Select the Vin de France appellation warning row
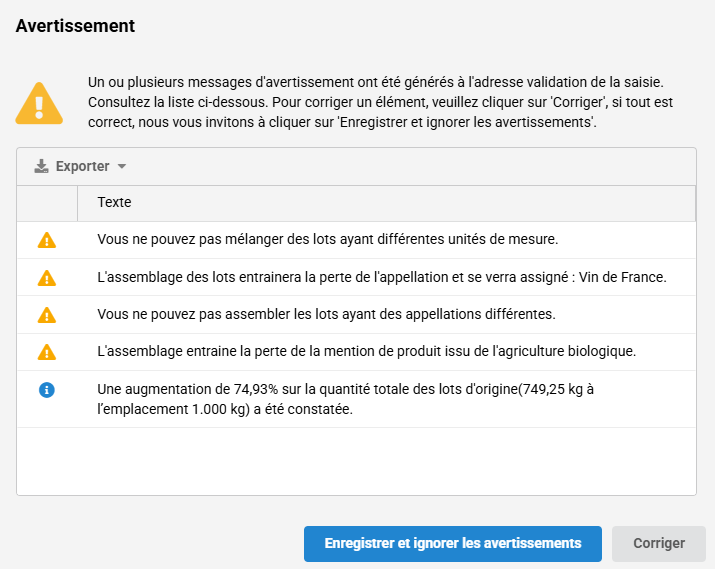 381,277
